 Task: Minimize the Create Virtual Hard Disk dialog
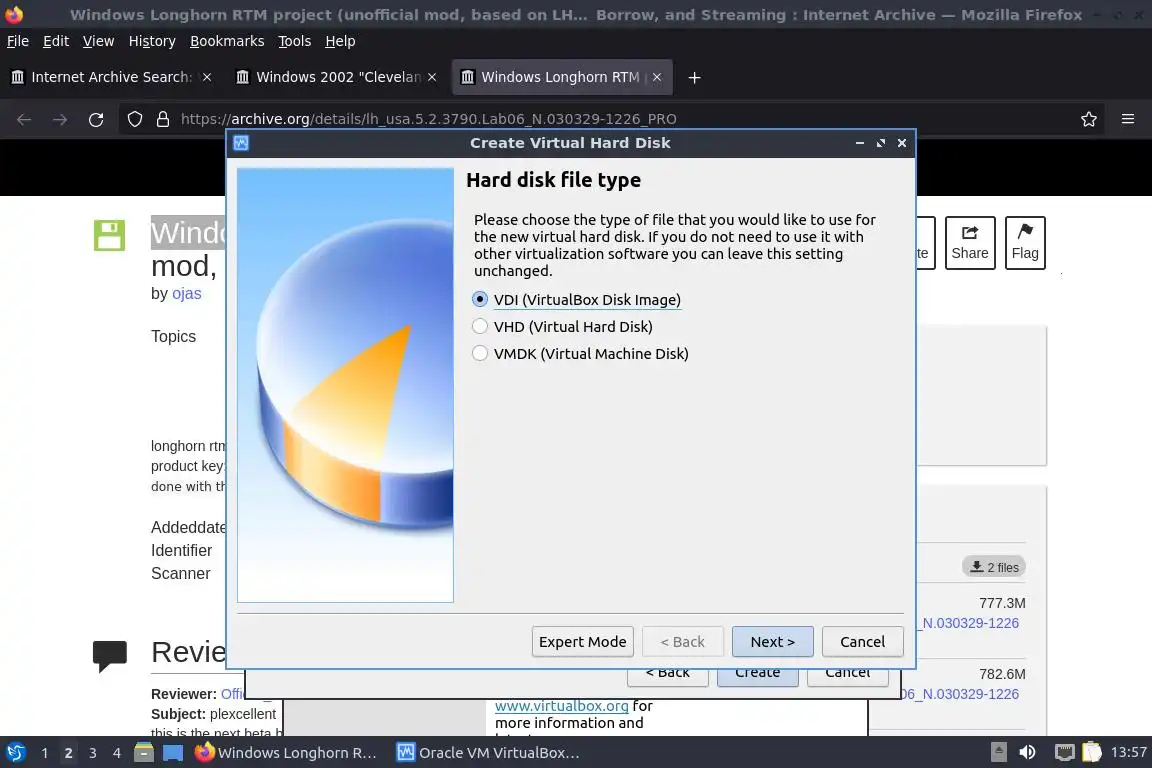click(x=860, y=143)
